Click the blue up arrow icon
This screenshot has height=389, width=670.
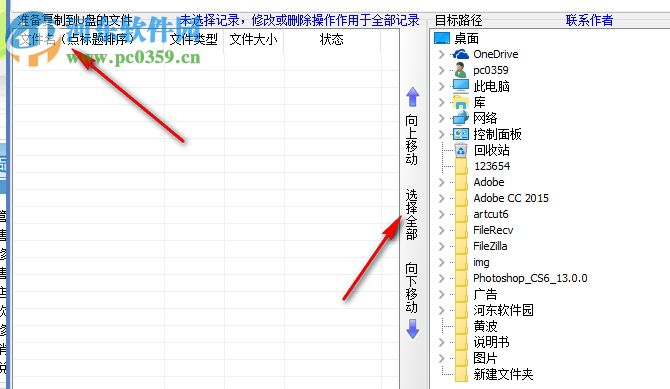(412, 97)
